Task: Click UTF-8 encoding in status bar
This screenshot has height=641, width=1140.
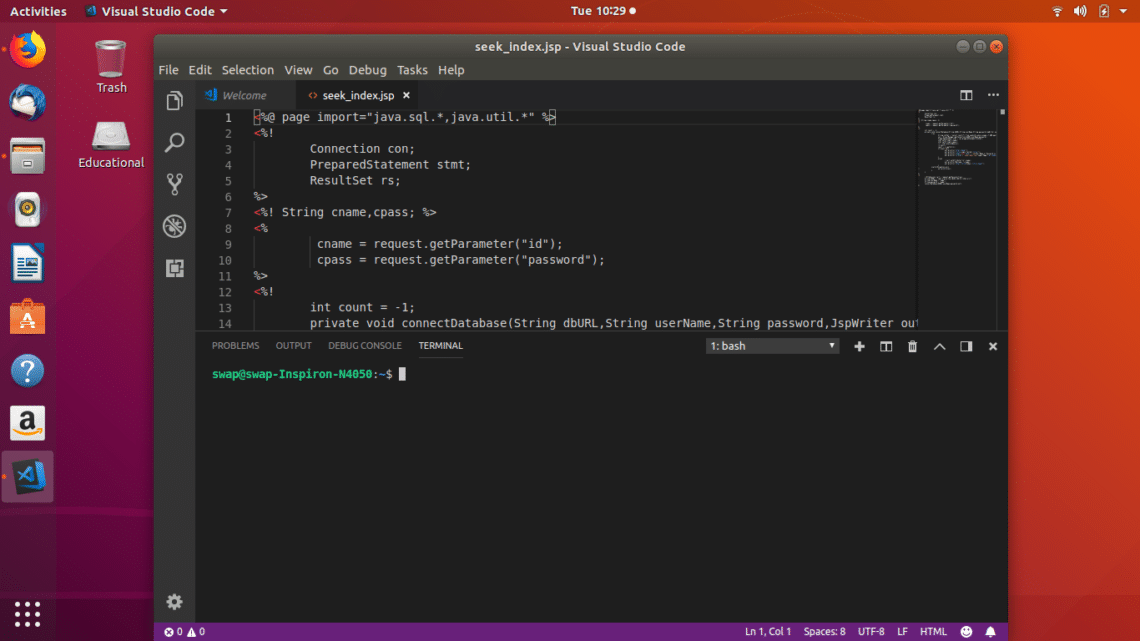Action: pos(871,632)
